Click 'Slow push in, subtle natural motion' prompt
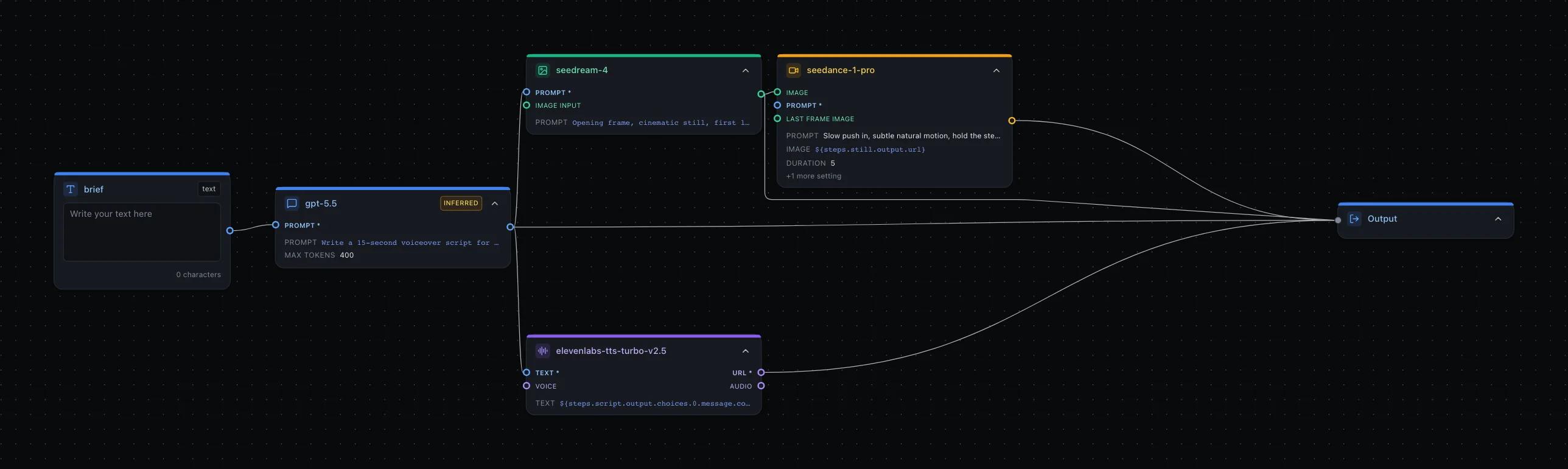 pyautogui.click(x=911, y=136)
